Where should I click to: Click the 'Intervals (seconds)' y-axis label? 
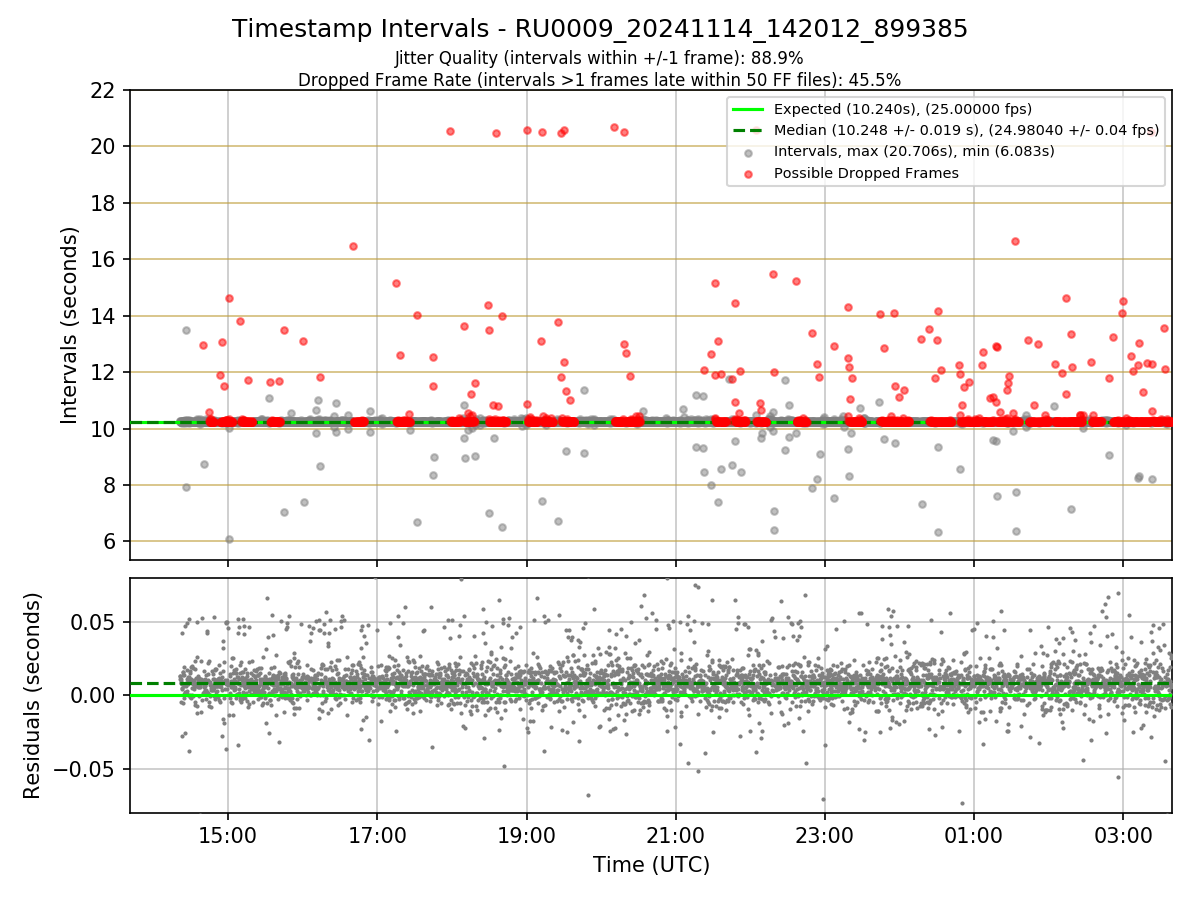(x=70, y=325)
